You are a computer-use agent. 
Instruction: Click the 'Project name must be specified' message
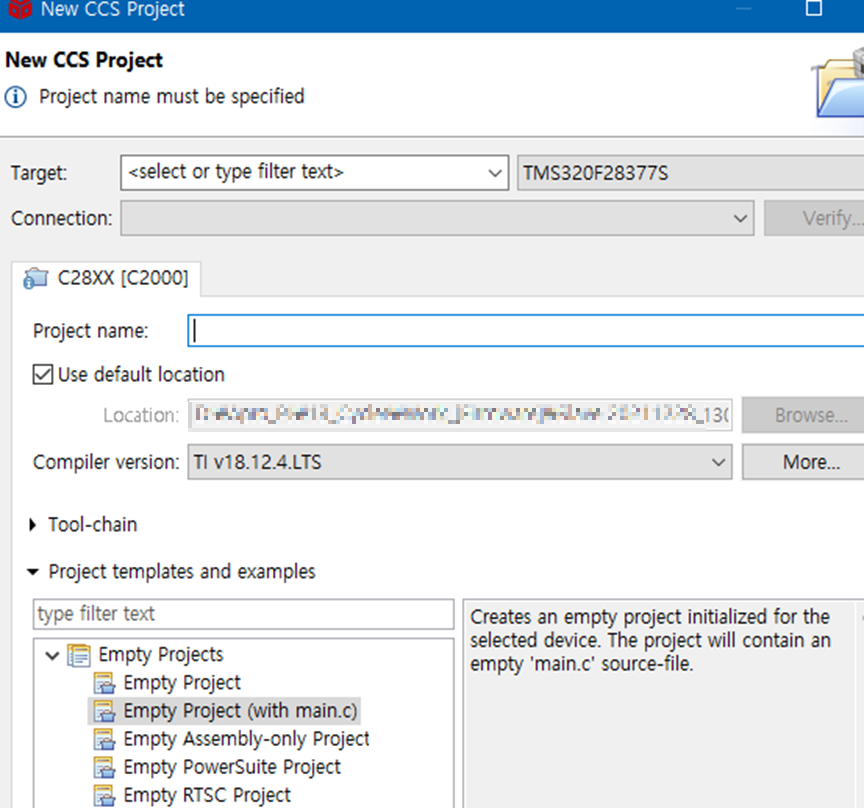[171, 96]
